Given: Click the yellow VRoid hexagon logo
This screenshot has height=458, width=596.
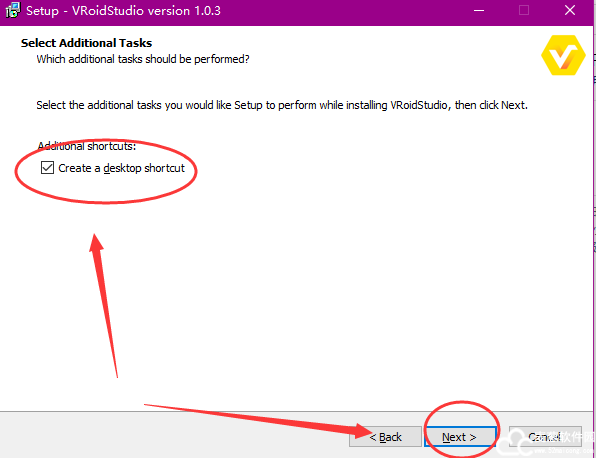Looking at the screenshot, I should 563,55.
